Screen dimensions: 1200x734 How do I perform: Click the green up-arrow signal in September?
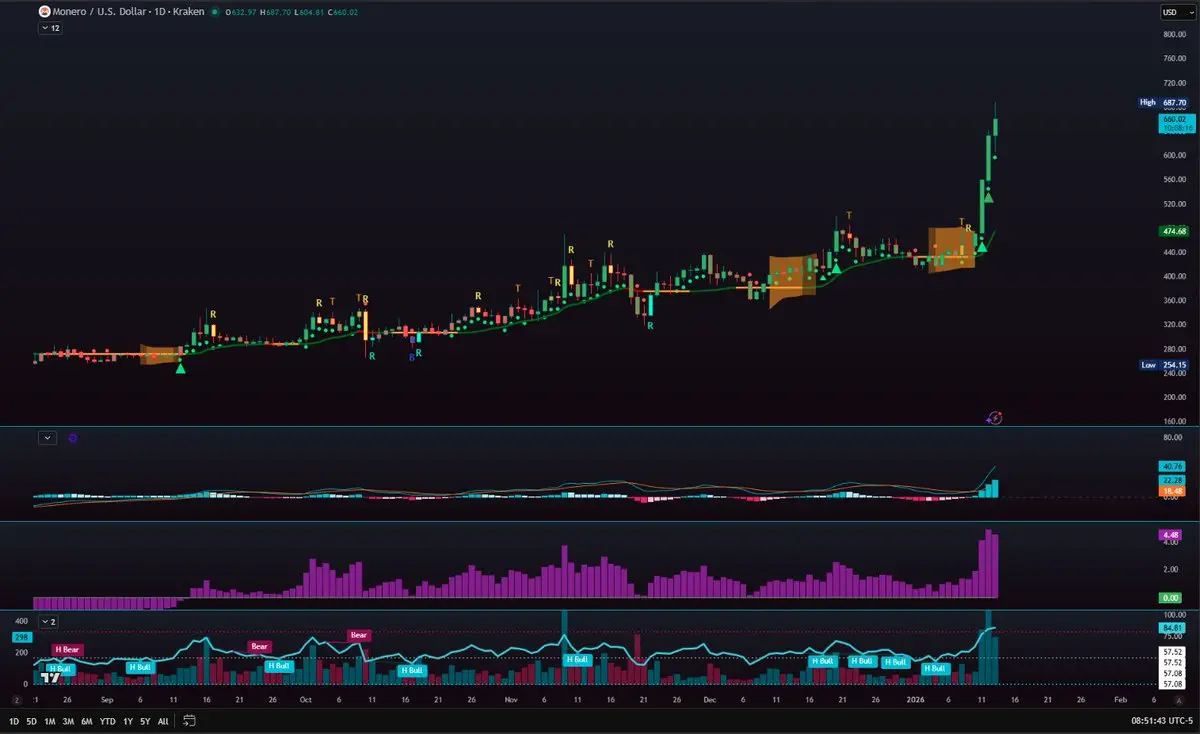180,369
